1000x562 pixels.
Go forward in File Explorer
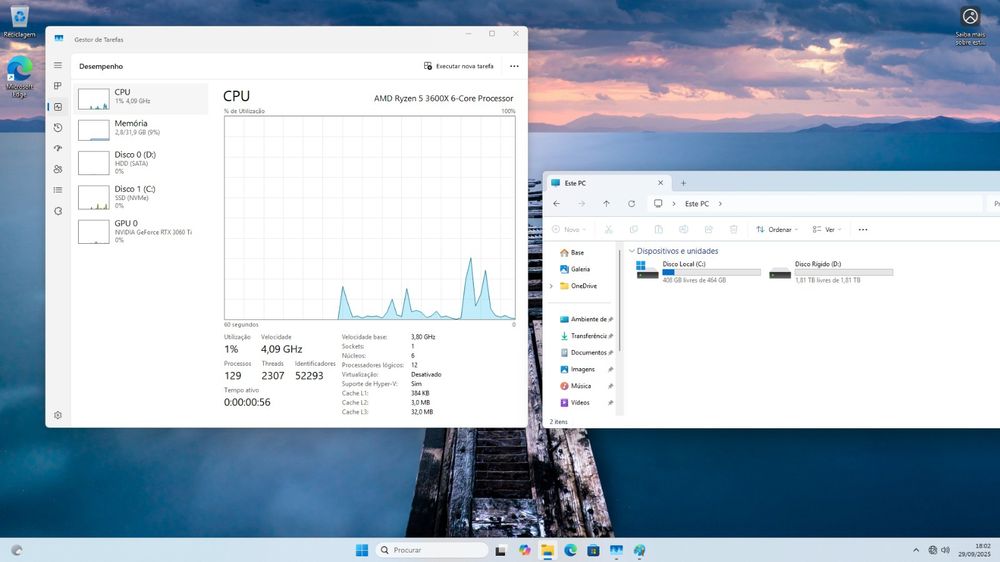(582, 203)
